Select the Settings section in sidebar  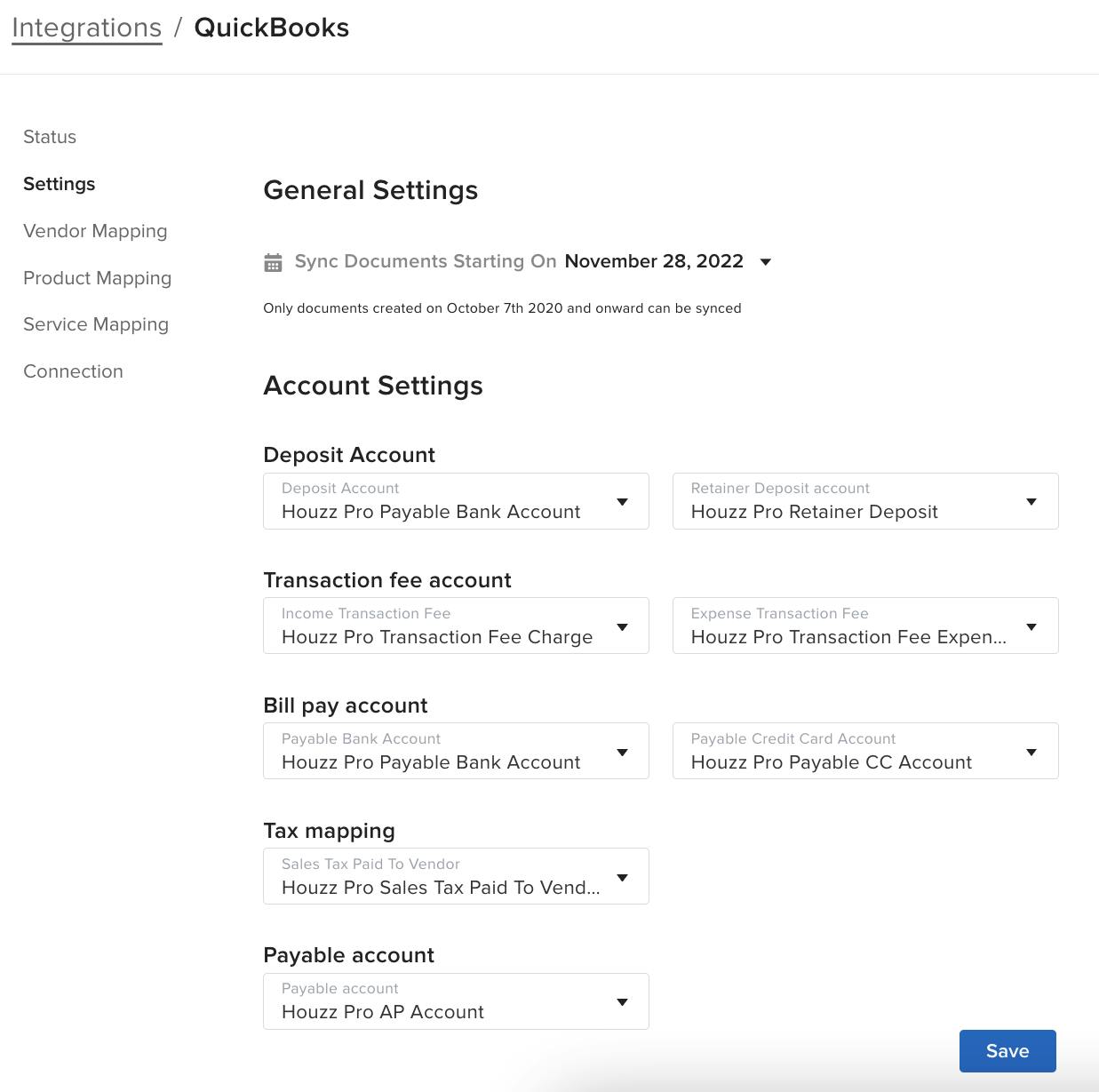(60, 184)
